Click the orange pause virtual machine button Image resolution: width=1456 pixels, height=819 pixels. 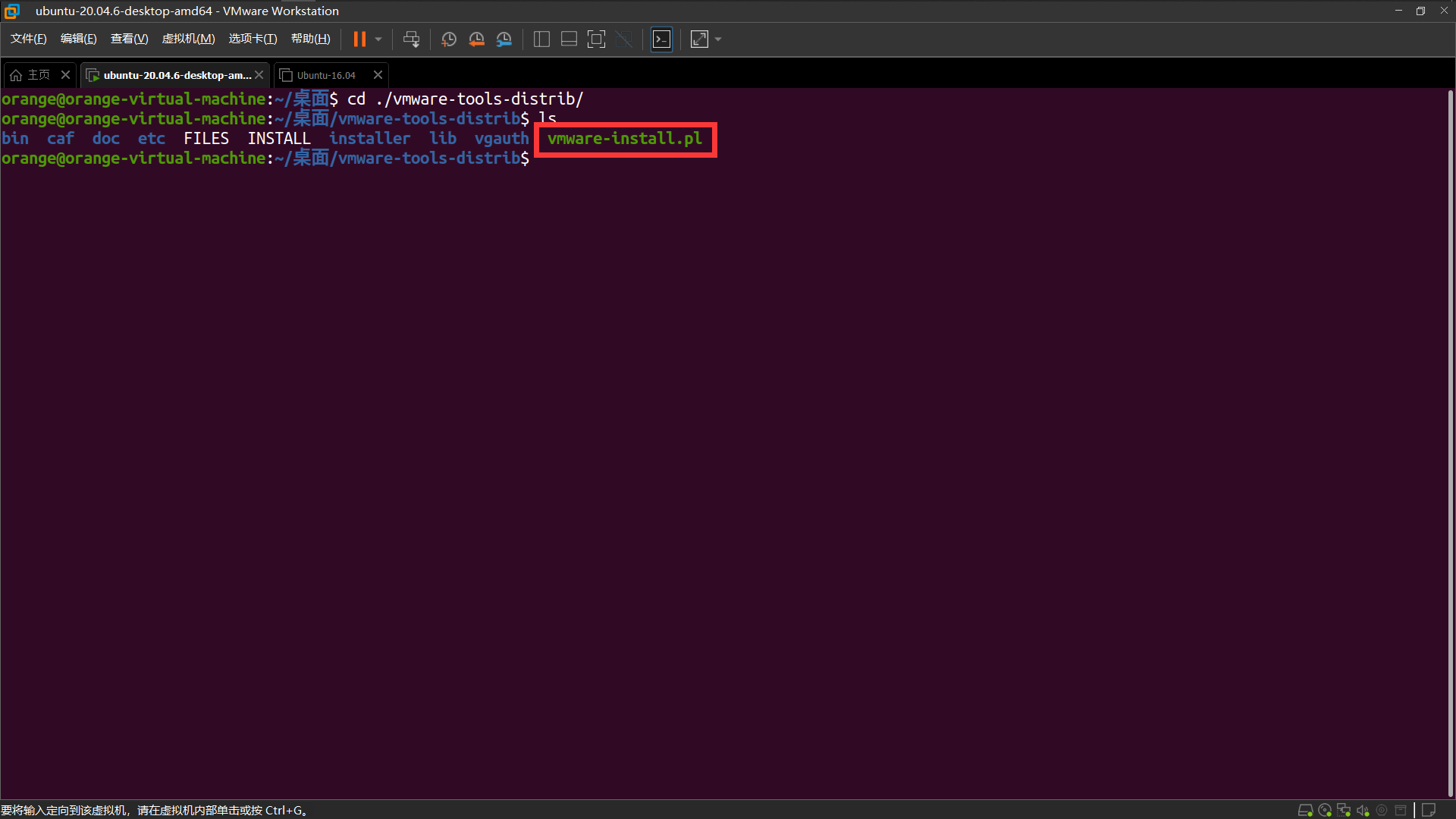(x=359, y=39)
